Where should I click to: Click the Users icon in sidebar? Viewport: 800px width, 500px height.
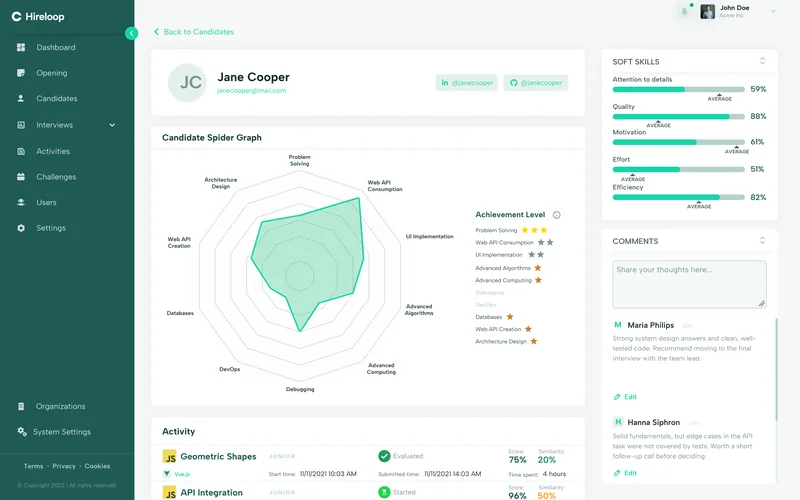(x=21, y=203)
